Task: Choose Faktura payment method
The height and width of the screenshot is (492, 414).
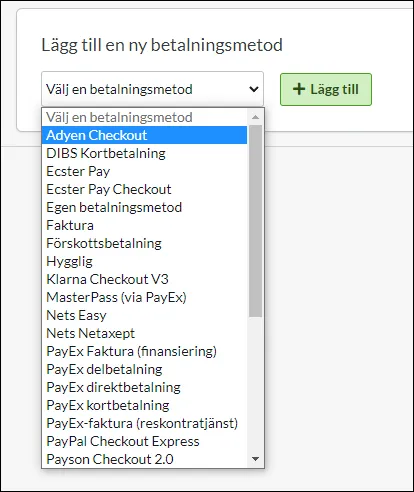Action: coord(144,225)
